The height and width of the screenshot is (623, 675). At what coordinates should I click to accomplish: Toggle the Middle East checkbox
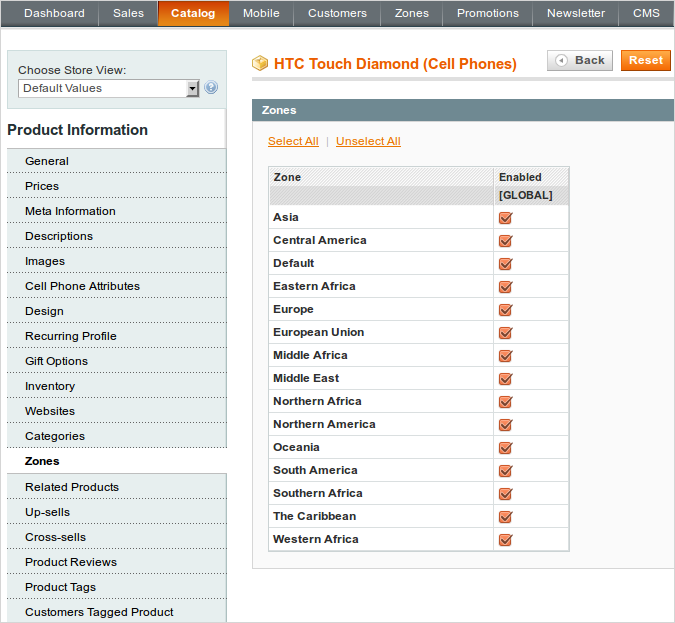pos(505,379)
